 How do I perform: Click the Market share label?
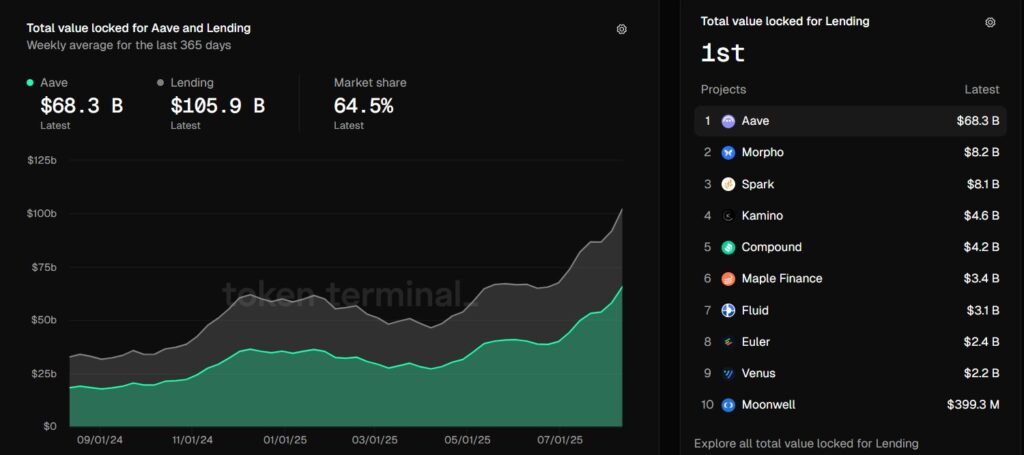(x=370, y=83)
